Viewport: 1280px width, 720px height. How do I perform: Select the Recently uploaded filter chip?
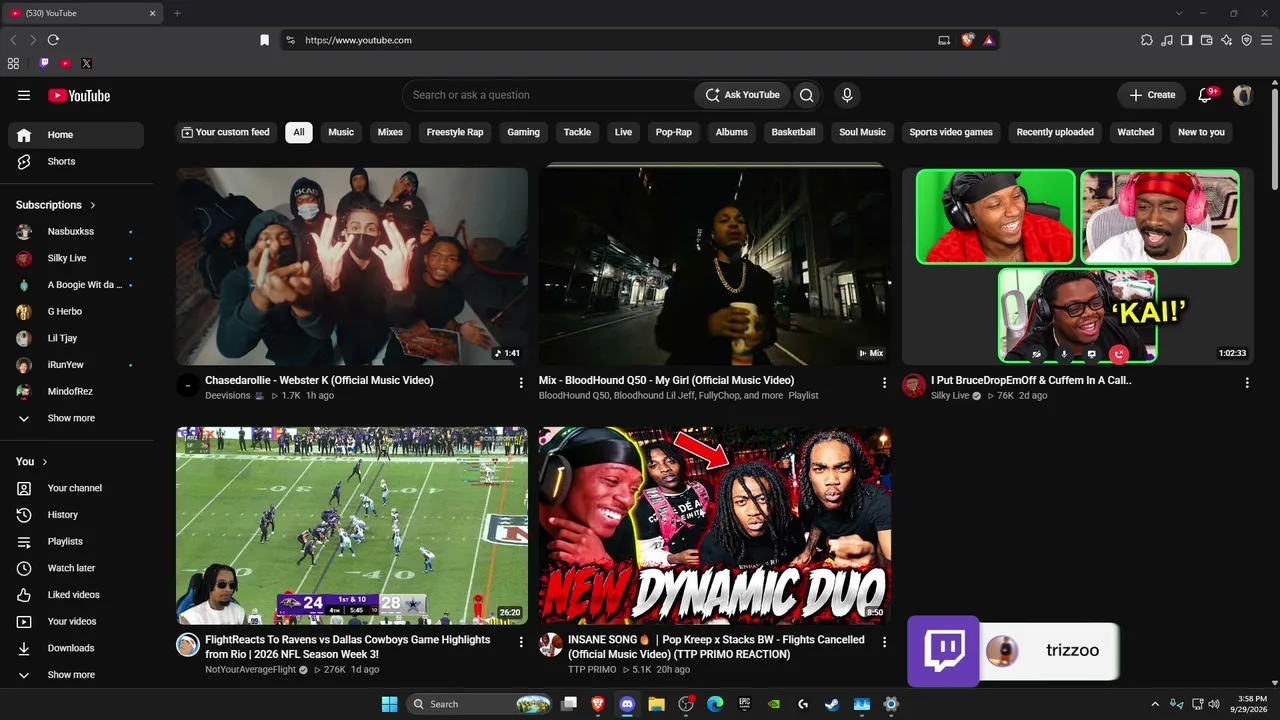click(x=1055, y=132)
